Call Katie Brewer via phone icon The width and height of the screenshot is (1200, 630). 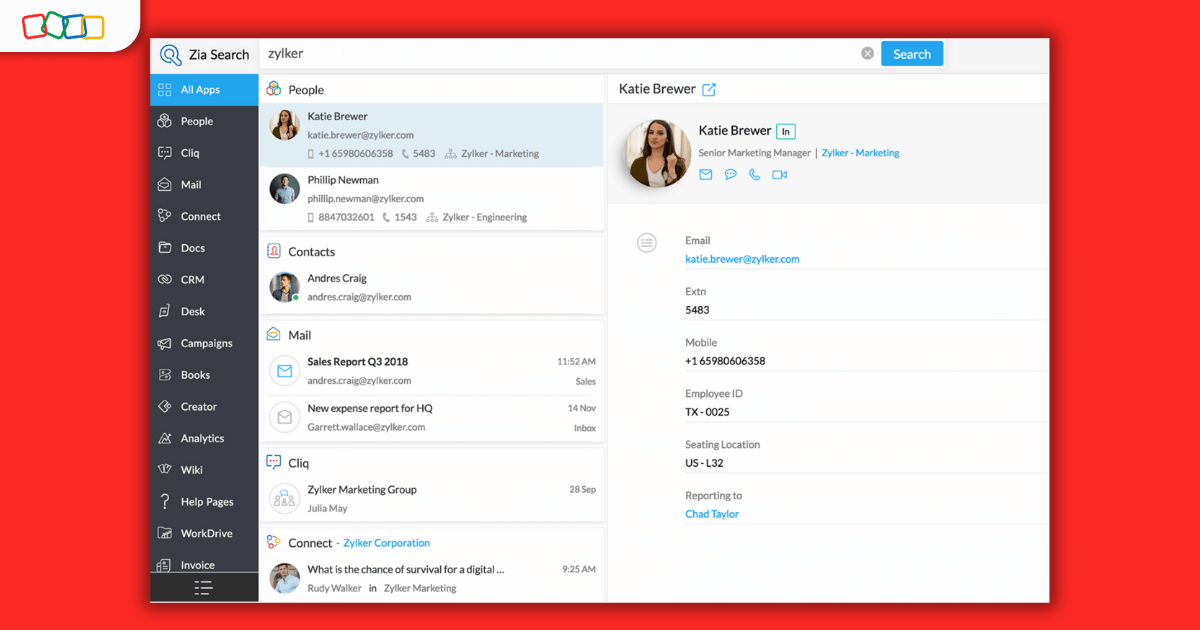coord(754,174)
